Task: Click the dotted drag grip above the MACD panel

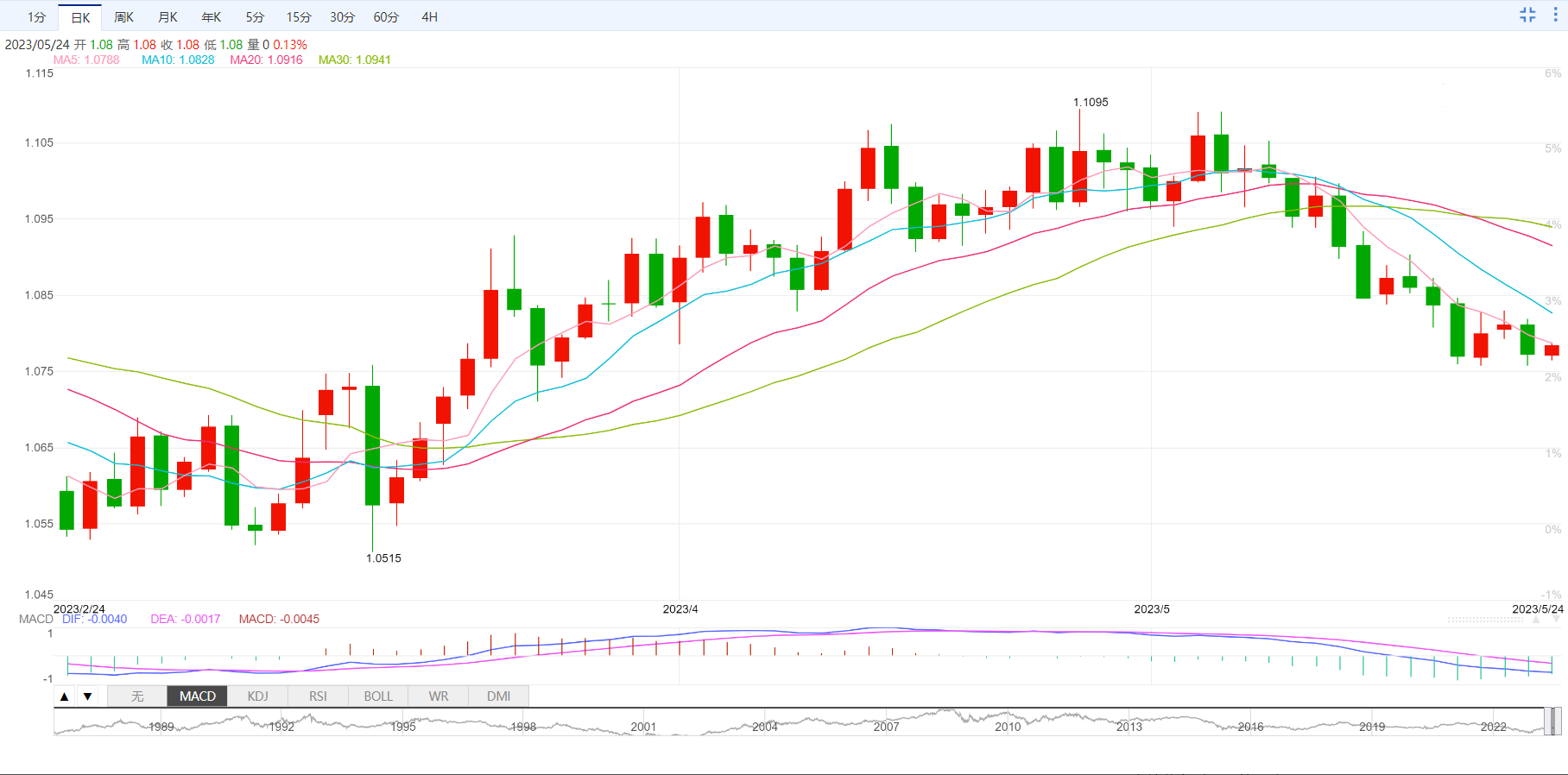Action: point(1485,620)
